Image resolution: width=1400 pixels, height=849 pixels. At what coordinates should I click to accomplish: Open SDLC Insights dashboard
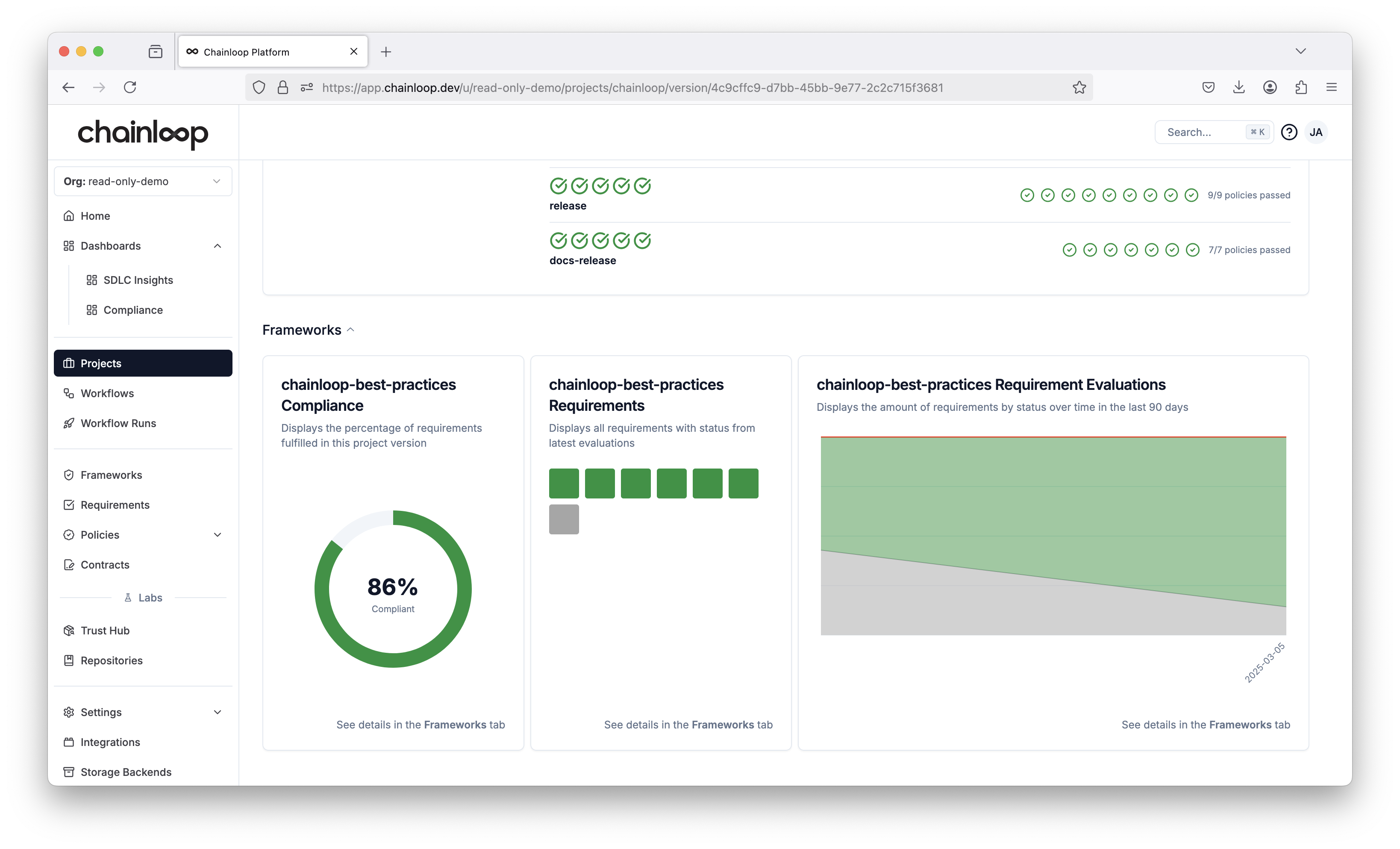pyautogui.click(x=138, y=280)
